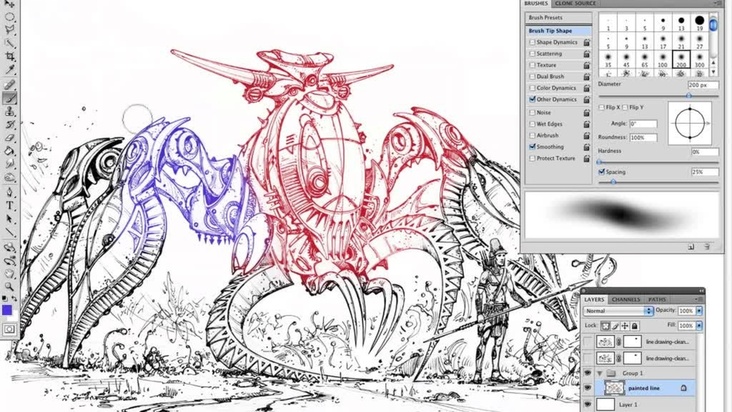Select the Path Selection arrow tool

point(9,219)
